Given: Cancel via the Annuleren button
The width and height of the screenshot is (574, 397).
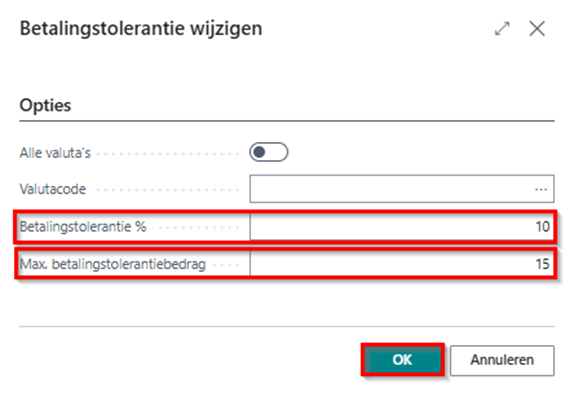Looking at the screenshot, I should pos(502,360).
